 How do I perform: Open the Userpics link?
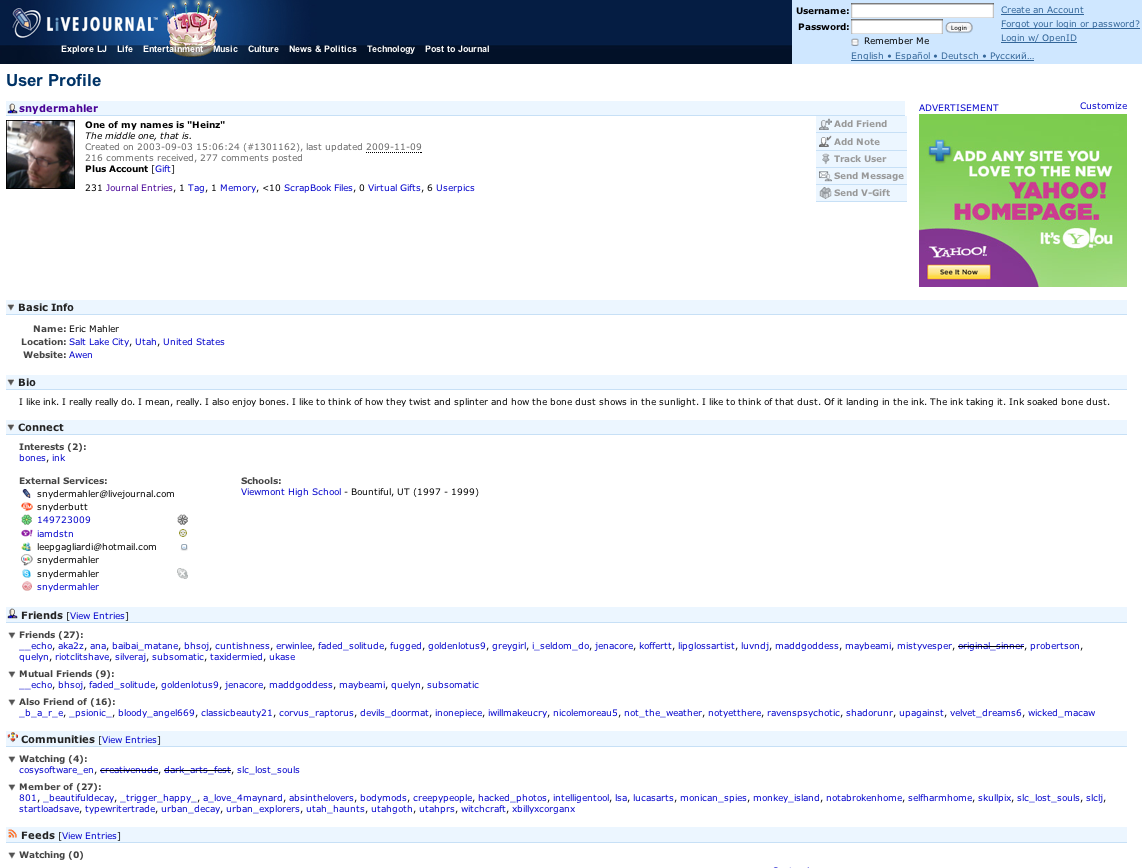[x=455, y=188]
